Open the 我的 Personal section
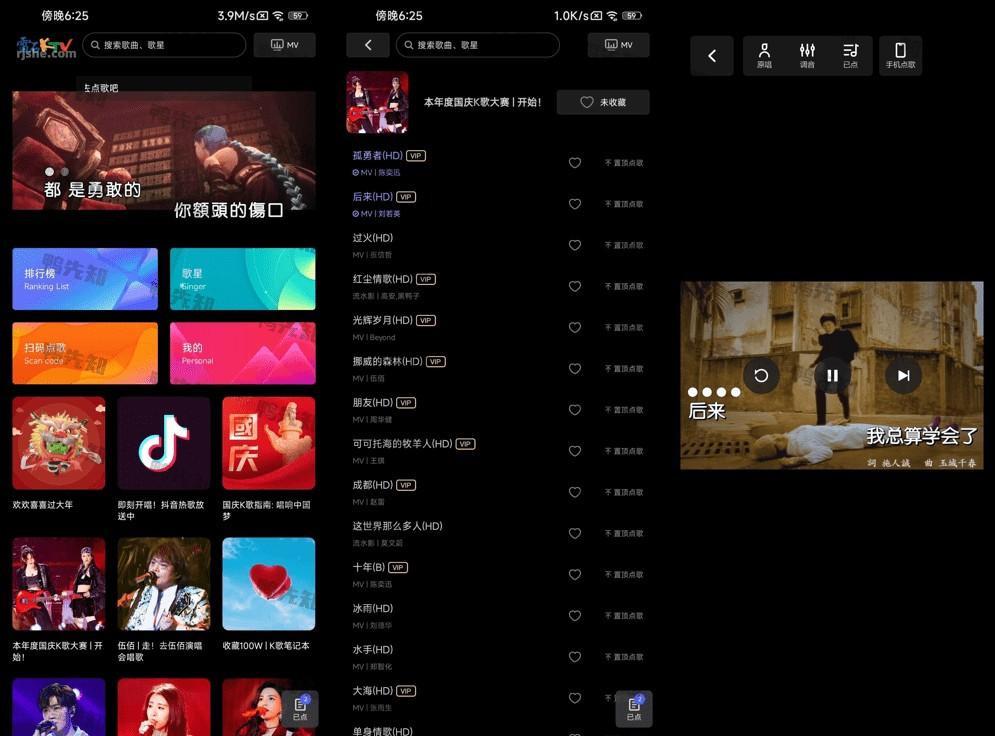 point(243,353)
